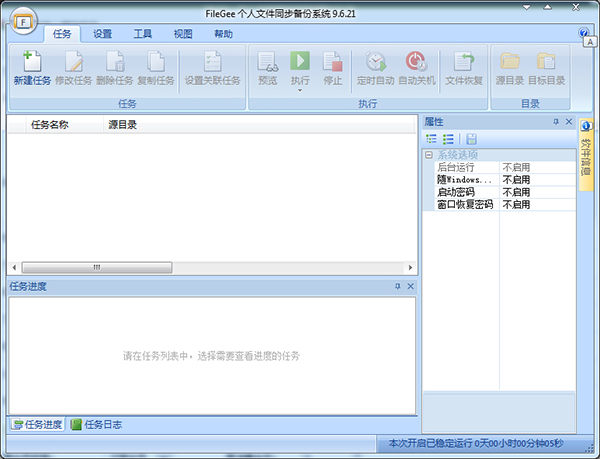Pin the 属性 properties panel

(x=556, y=122)
